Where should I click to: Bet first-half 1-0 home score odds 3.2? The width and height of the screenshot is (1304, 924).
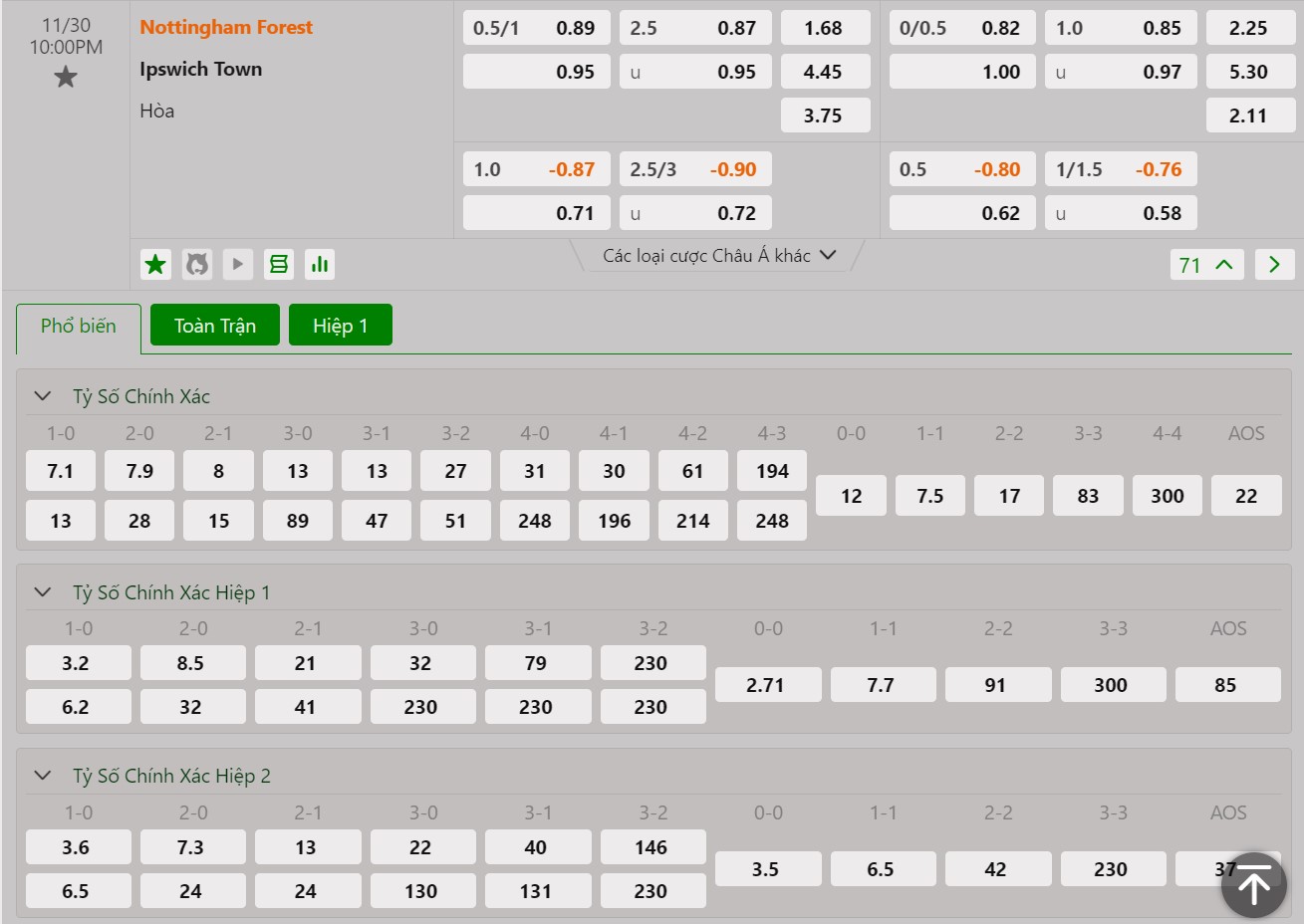pyautogui.click(x=78, y=663)
